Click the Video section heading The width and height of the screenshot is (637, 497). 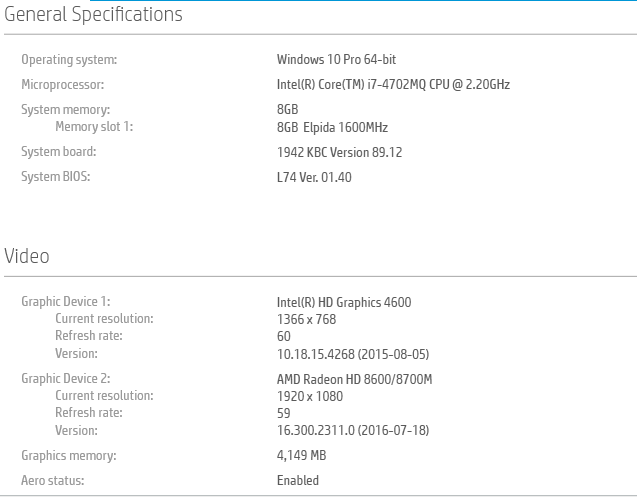click(27, 257)
